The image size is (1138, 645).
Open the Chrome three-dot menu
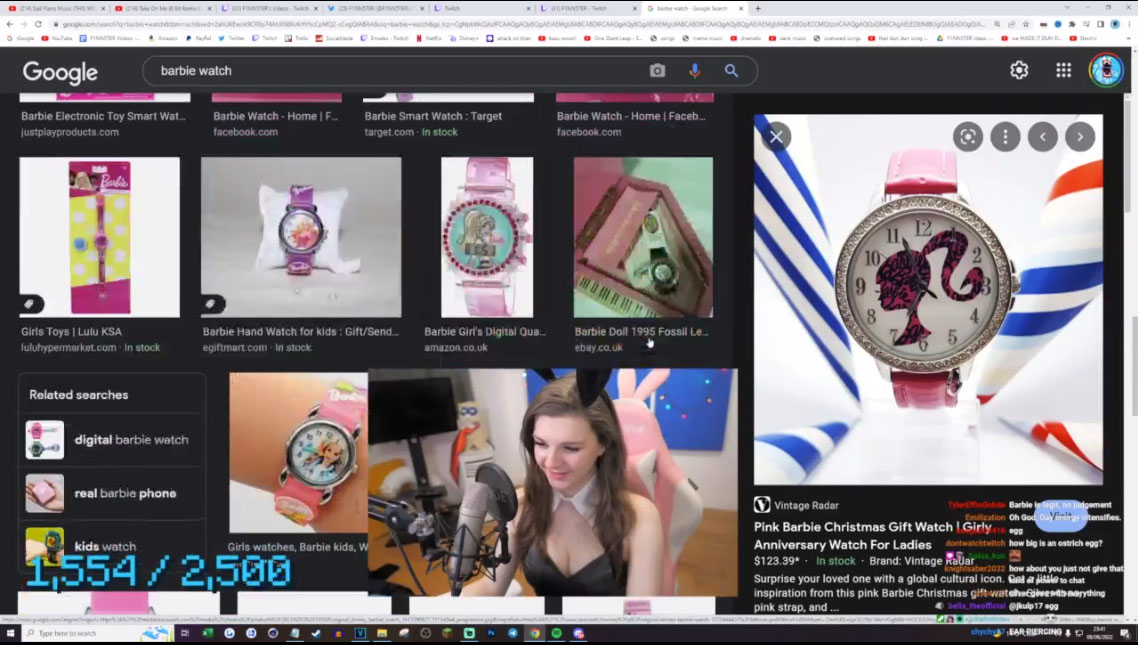[1129, 24]
